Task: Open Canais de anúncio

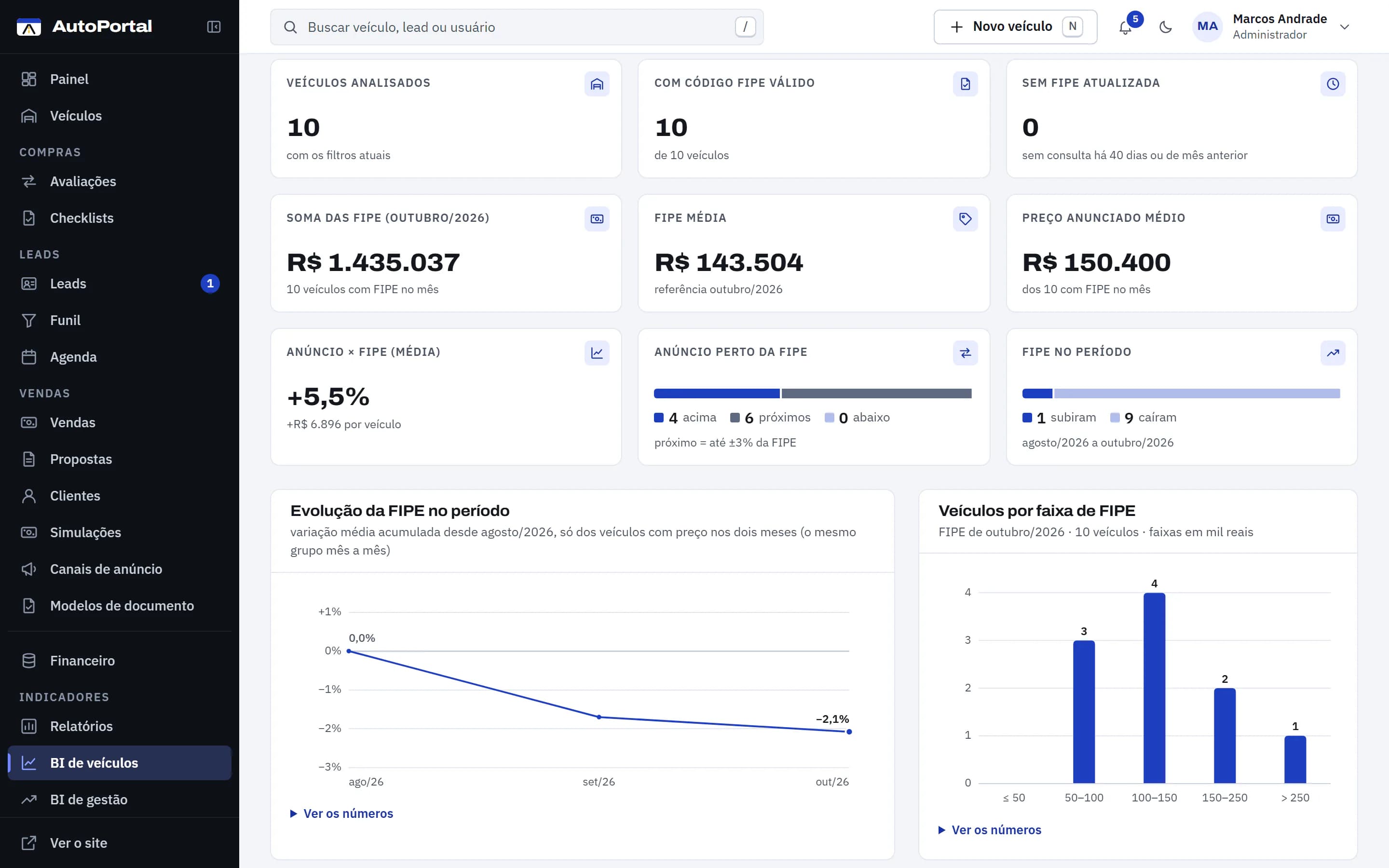Action: coord(120,570)
